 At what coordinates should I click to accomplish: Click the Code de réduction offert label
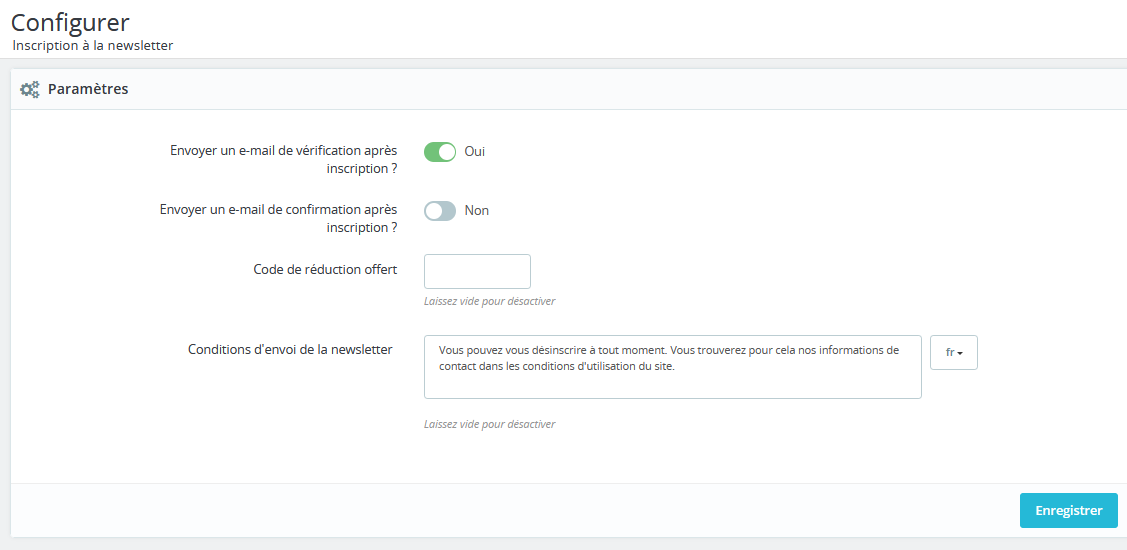(x=326, y=269)
